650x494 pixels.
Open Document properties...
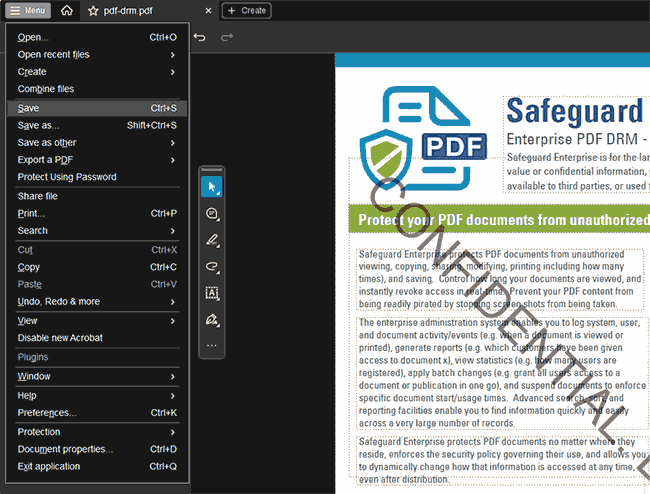point(97,449)
